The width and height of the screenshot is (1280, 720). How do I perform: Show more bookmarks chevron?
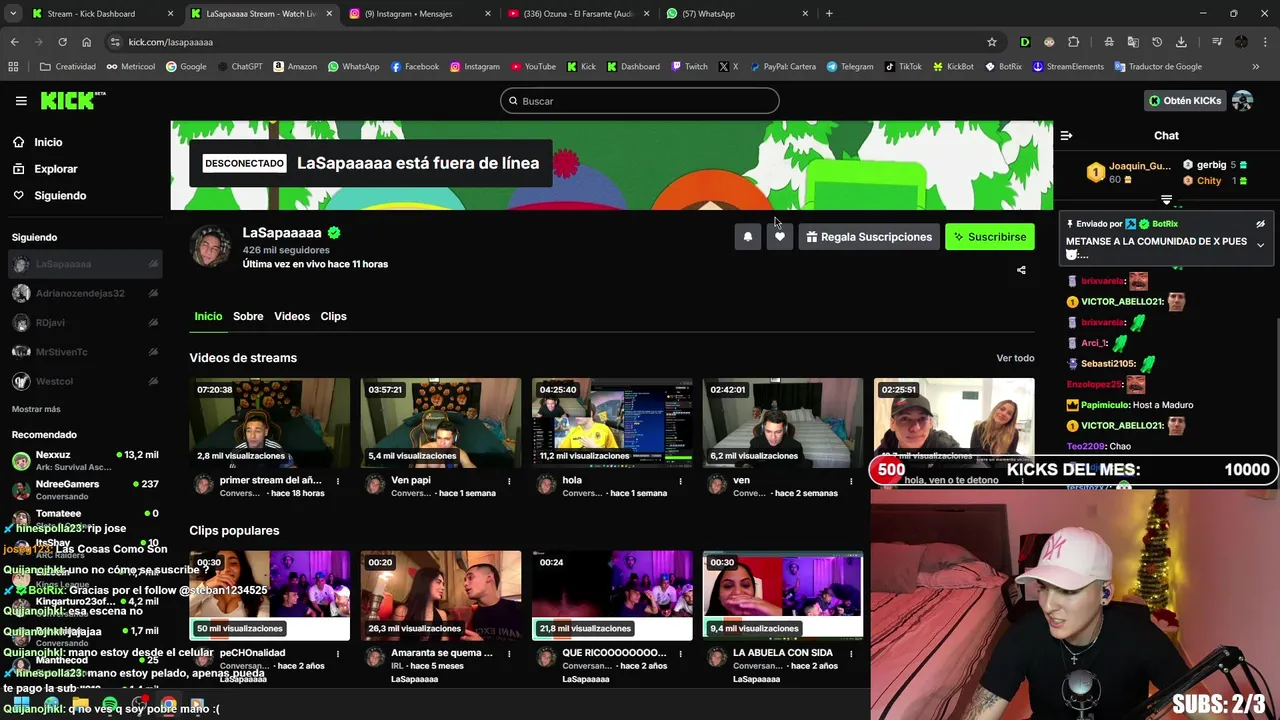point(1256,67)
